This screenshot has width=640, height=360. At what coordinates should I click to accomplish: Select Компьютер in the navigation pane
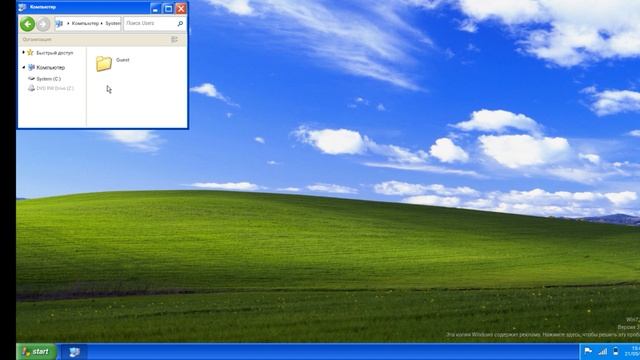click(x=50, y=67)
